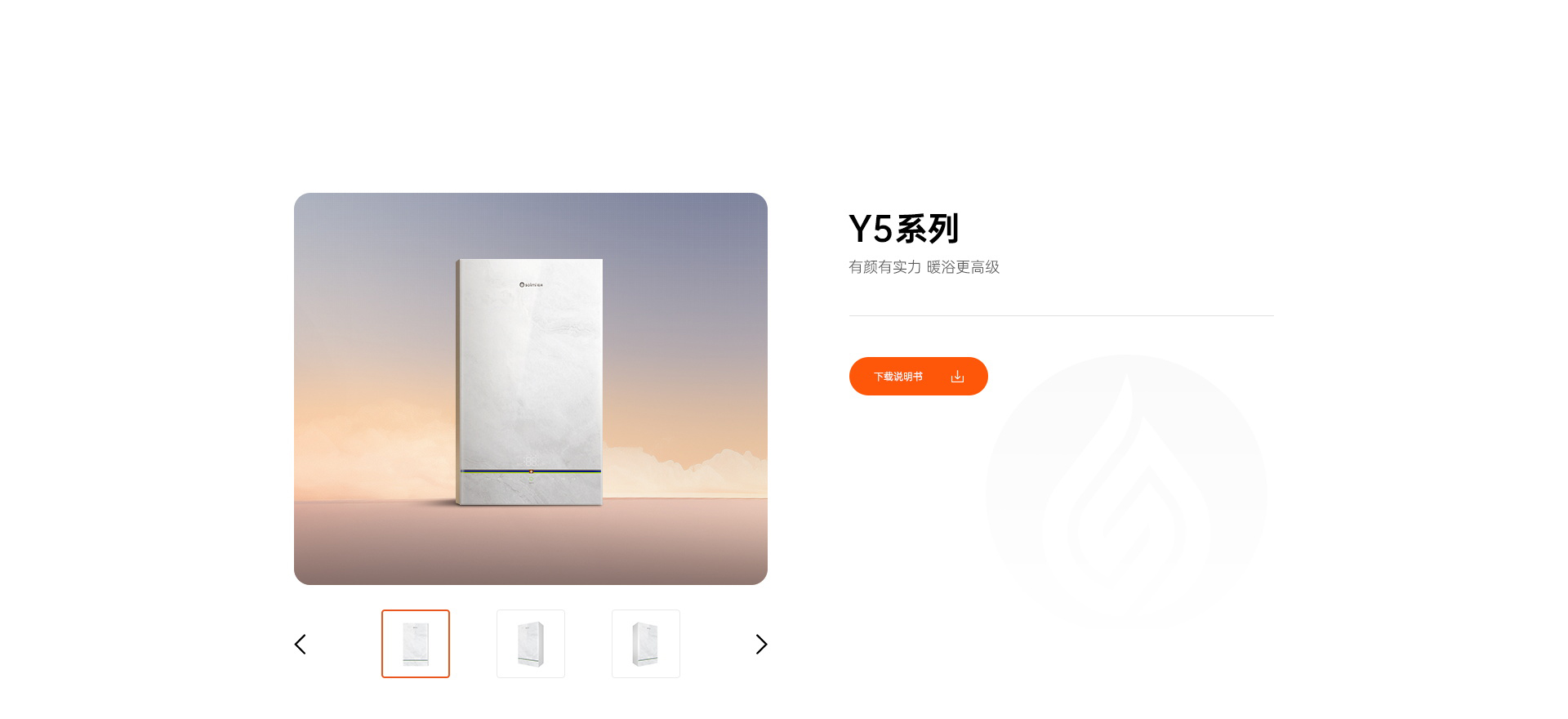Show the previous product thumbnail with left arrow
1568x719 pixels.
(300, 644)
